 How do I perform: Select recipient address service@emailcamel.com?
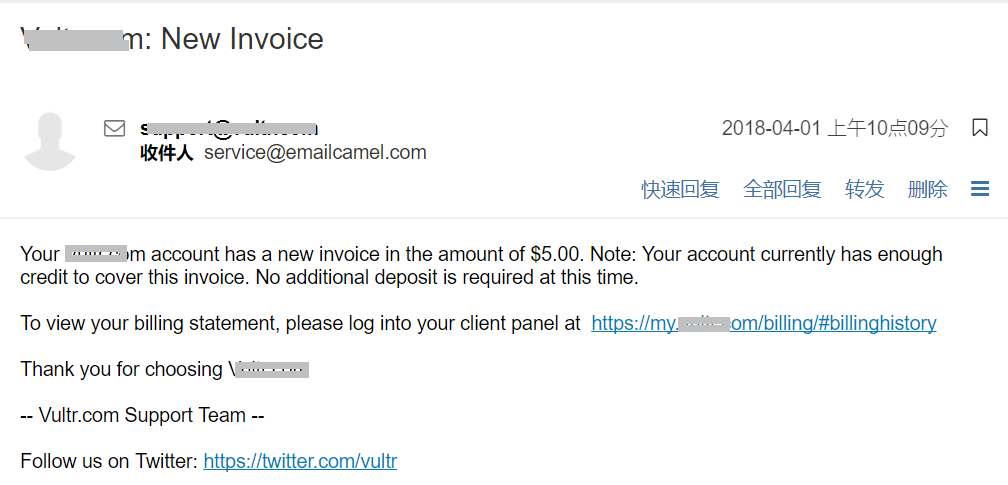[x=315, y=152]
